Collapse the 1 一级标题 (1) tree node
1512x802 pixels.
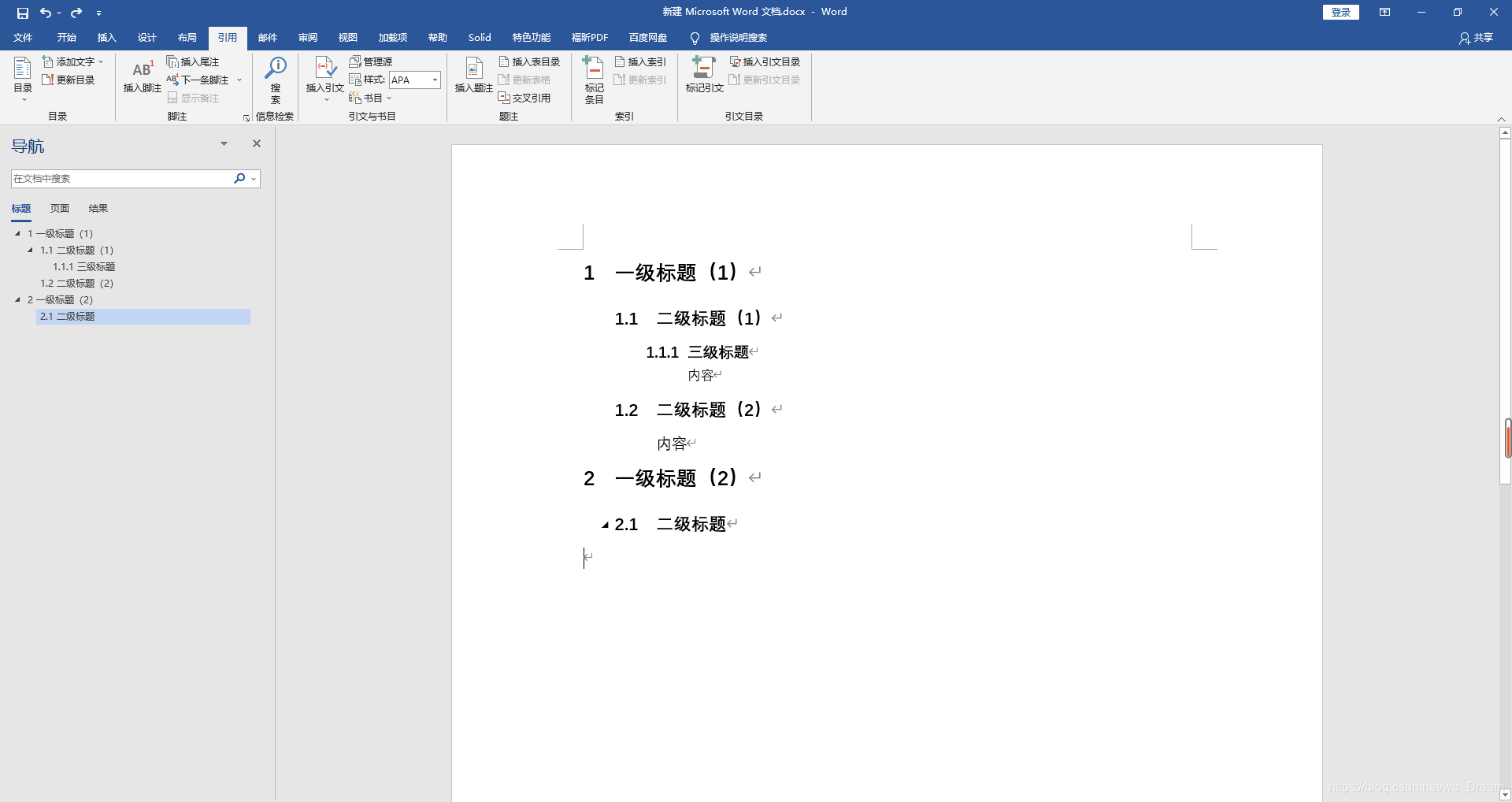point(17,233)
